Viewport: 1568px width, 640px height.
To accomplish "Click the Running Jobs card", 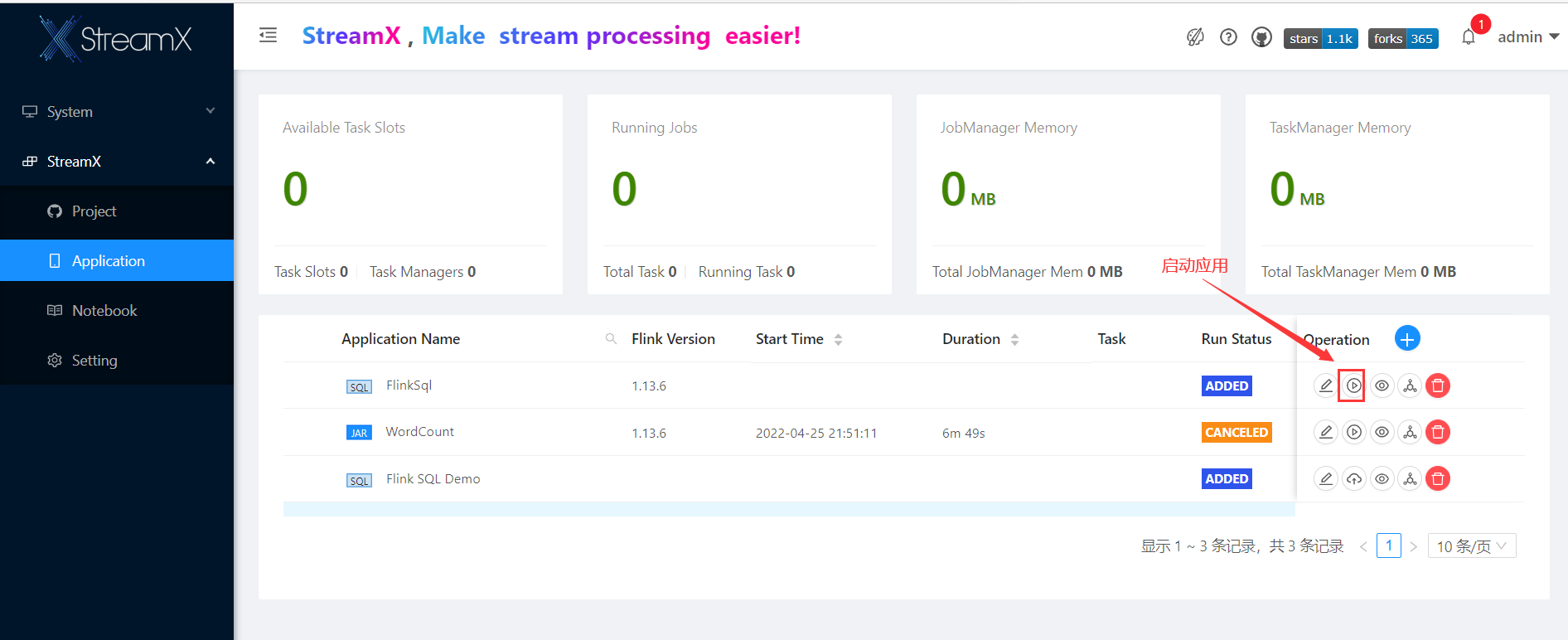I will [739, 194].
